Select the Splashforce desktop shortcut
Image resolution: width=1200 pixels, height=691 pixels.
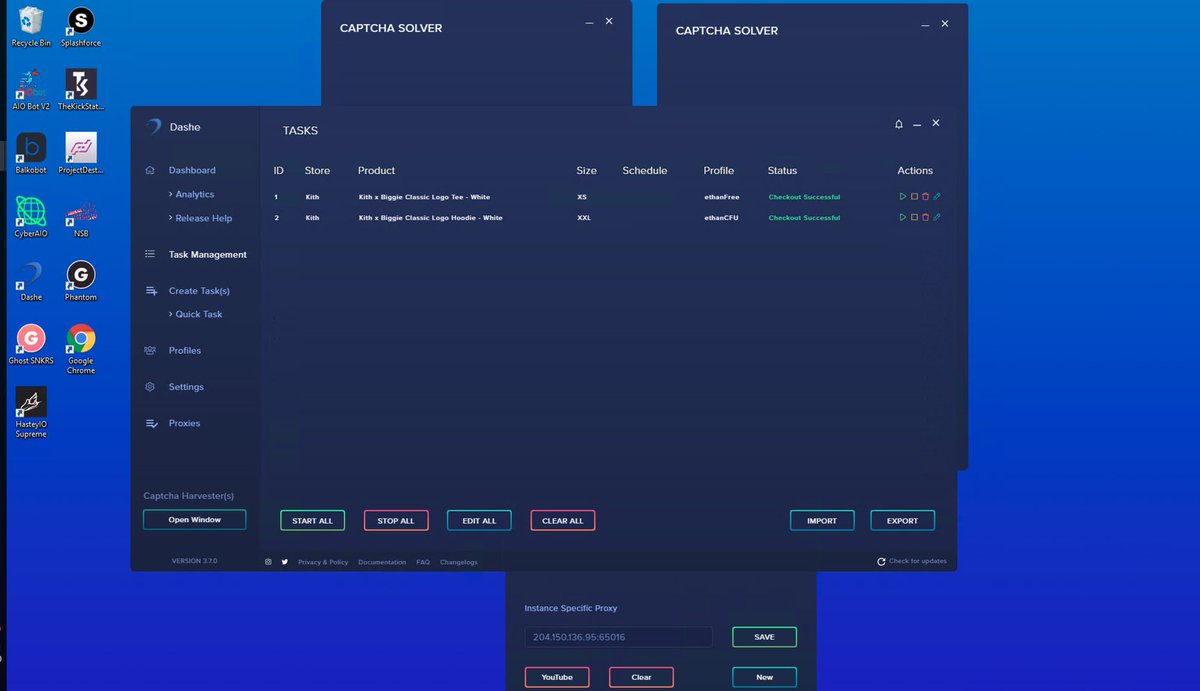81,26
